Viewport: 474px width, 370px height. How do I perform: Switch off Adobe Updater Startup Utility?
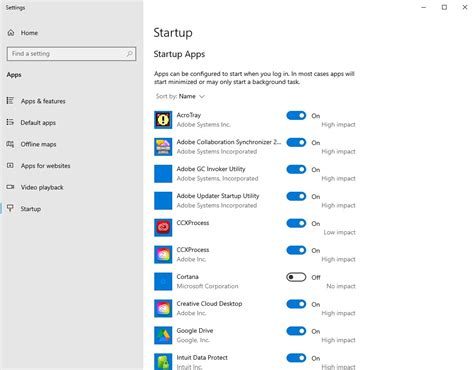[x=296, y=196]
